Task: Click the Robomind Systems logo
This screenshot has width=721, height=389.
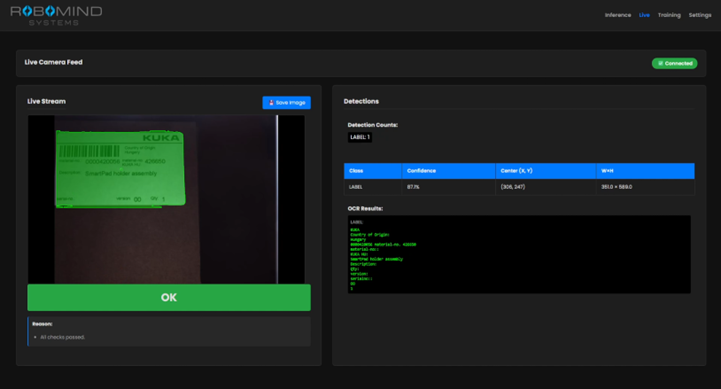Action: [56, 15]
